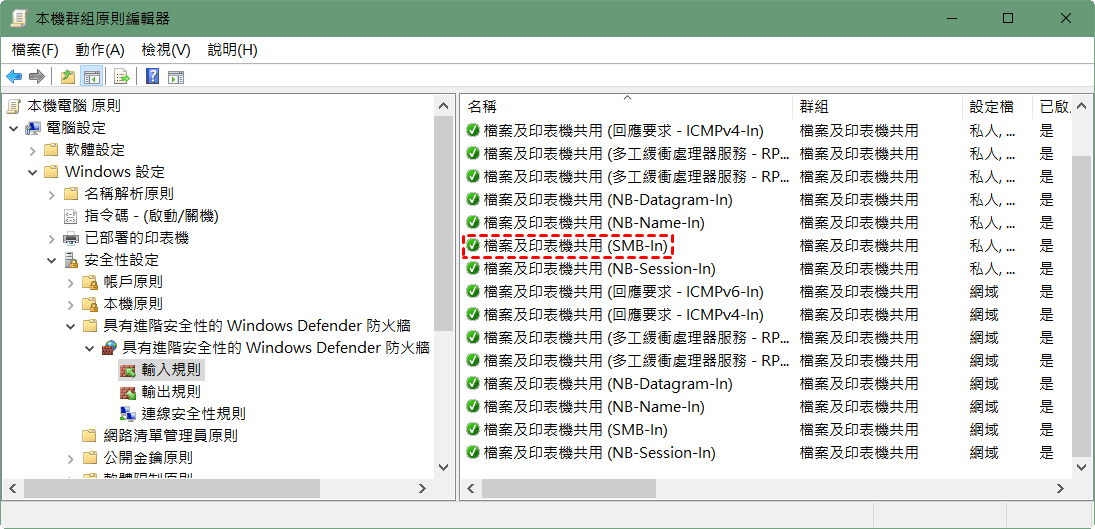Click the rules list's vertical scroll-down arrow
This screenshot has width=1095, height=529.
click(1081, 467)
